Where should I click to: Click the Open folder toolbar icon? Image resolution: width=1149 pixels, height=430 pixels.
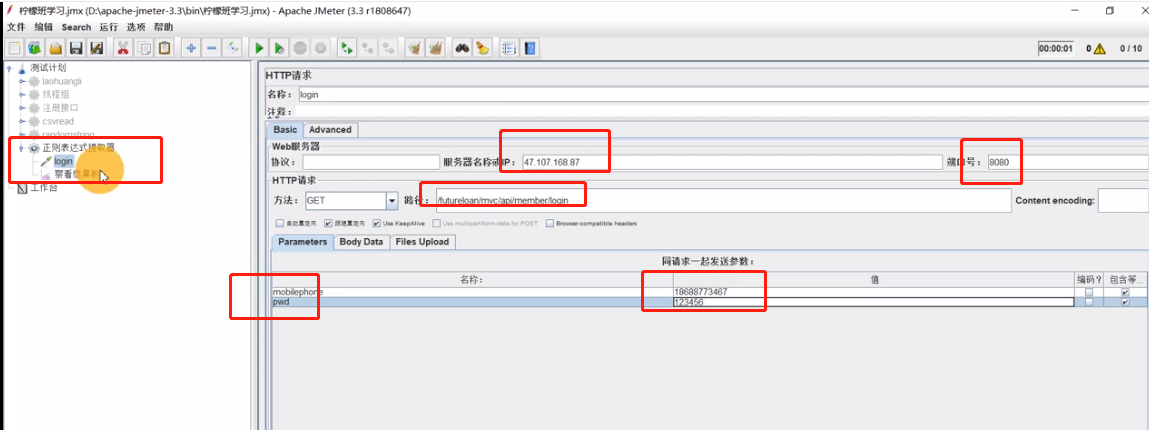pos(55,48)
